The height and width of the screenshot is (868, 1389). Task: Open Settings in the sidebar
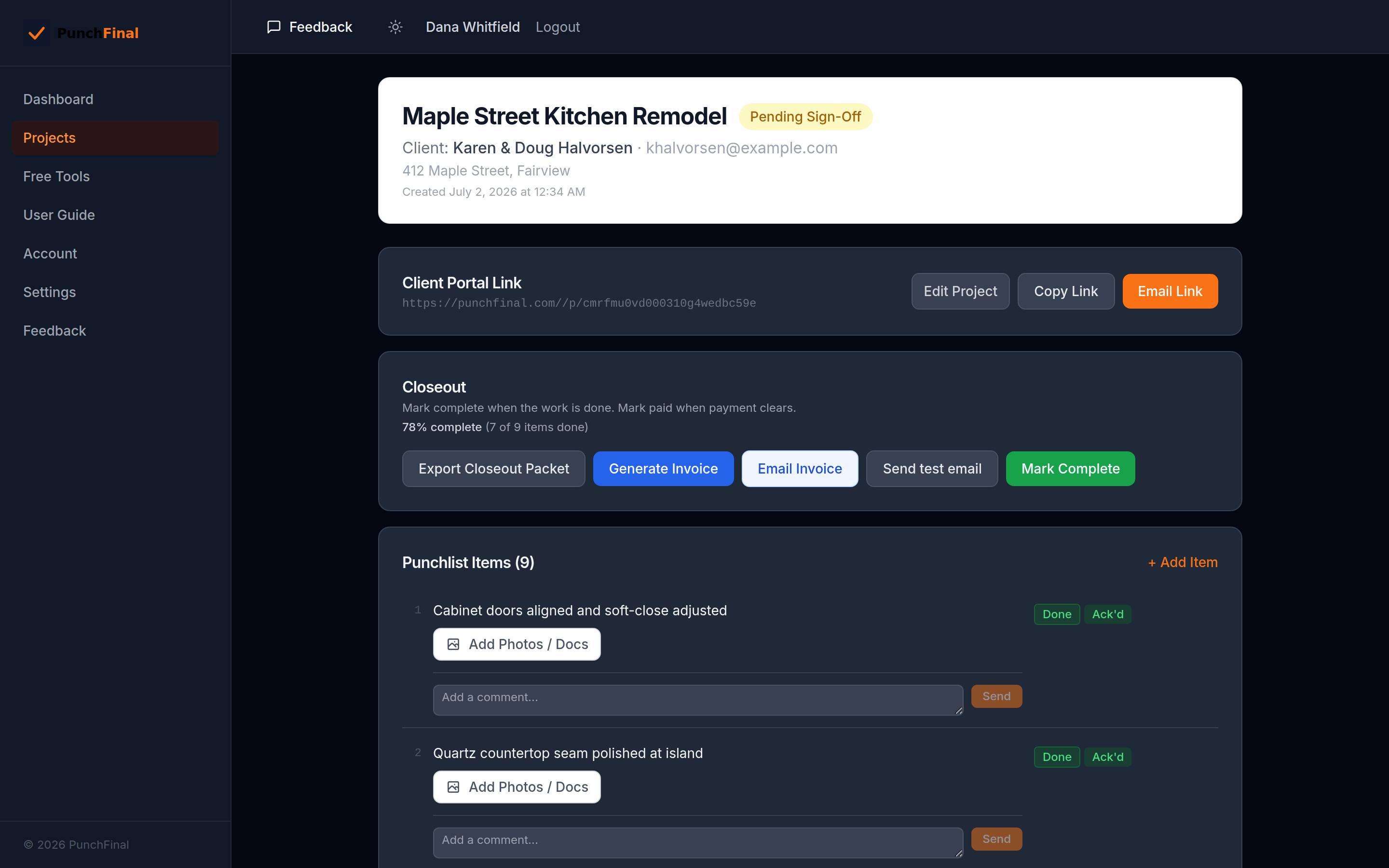click(115, 292)
